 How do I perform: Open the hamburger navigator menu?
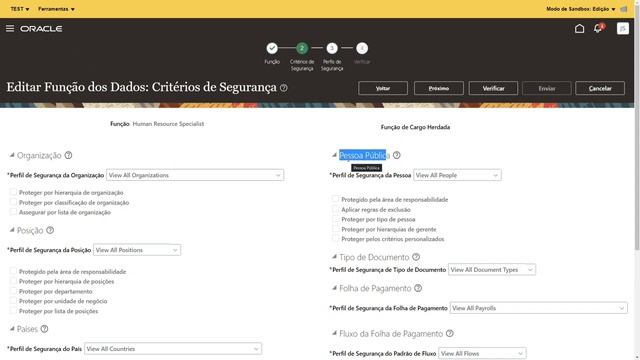point(10,28)
